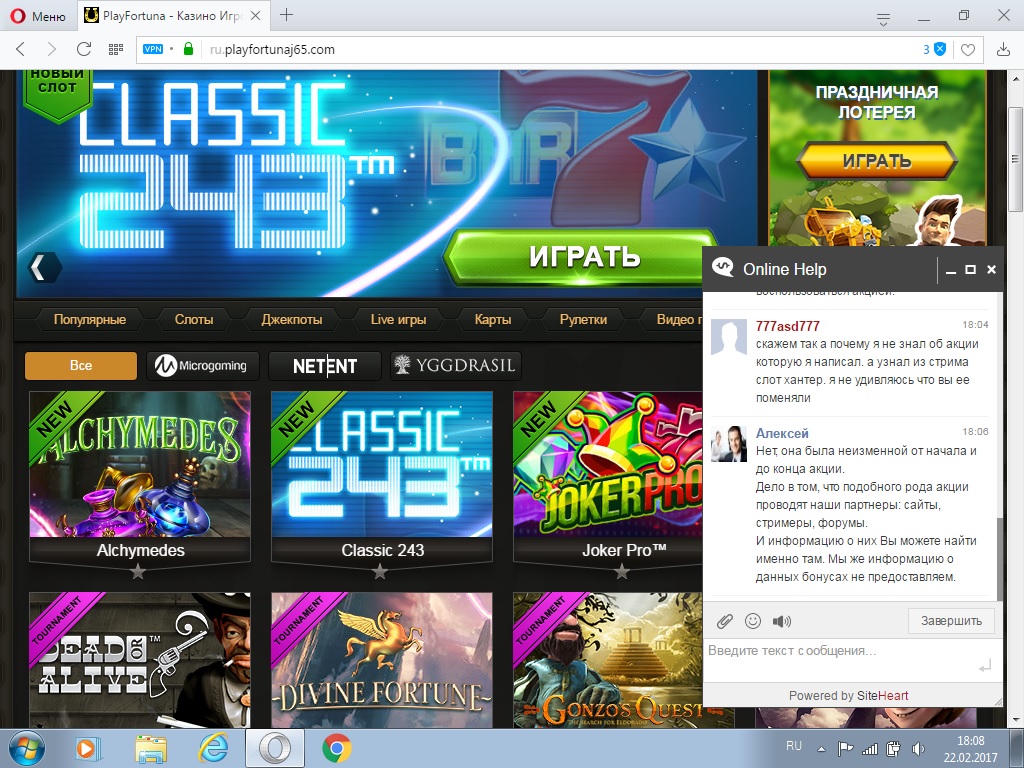Click the Online Help chat logo icon
The height and width of the screenshot is (768, 1024).
tap(723, 268)
